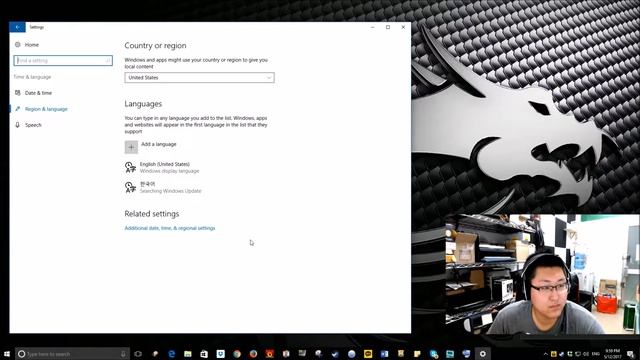Viewport: 640px width, 360px height.
Task: Open Date & time settings page
Action: click(x=38, y=93)
